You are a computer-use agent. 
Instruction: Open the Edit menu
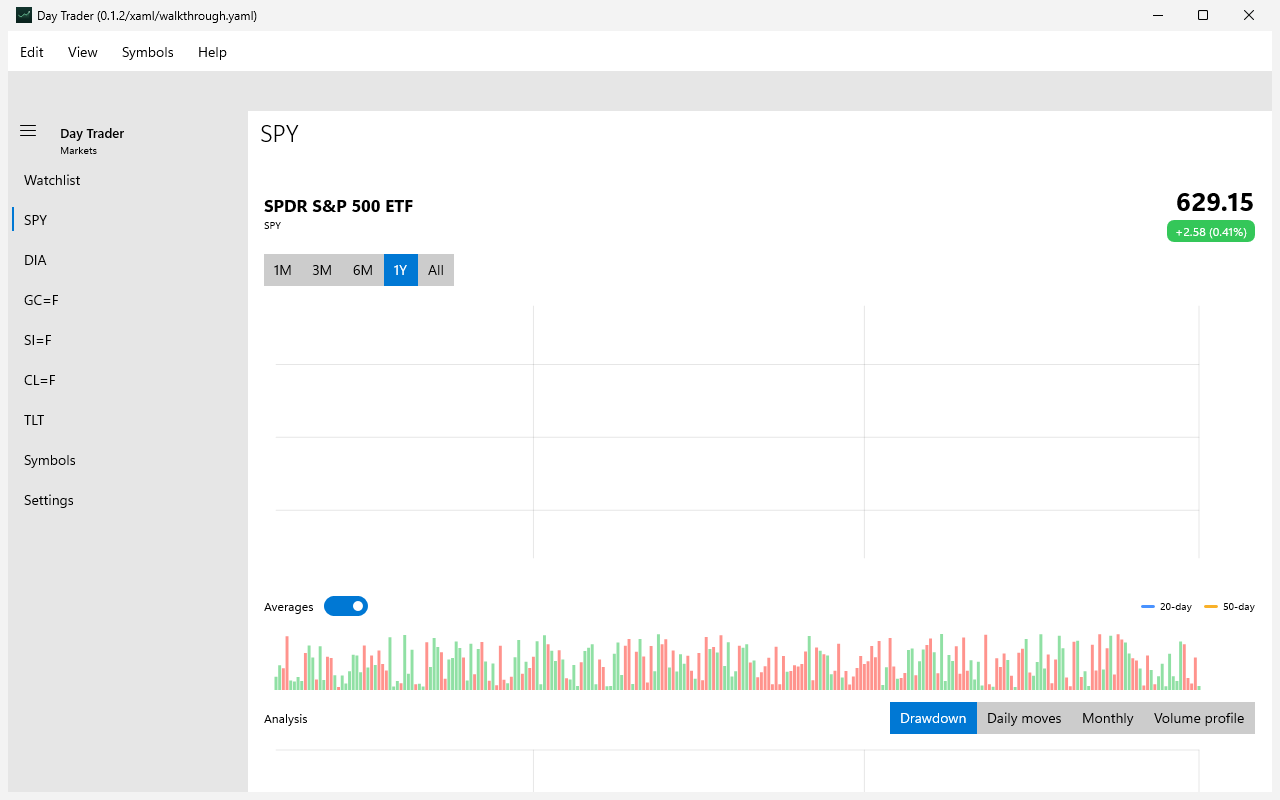(x=32, y=52)
